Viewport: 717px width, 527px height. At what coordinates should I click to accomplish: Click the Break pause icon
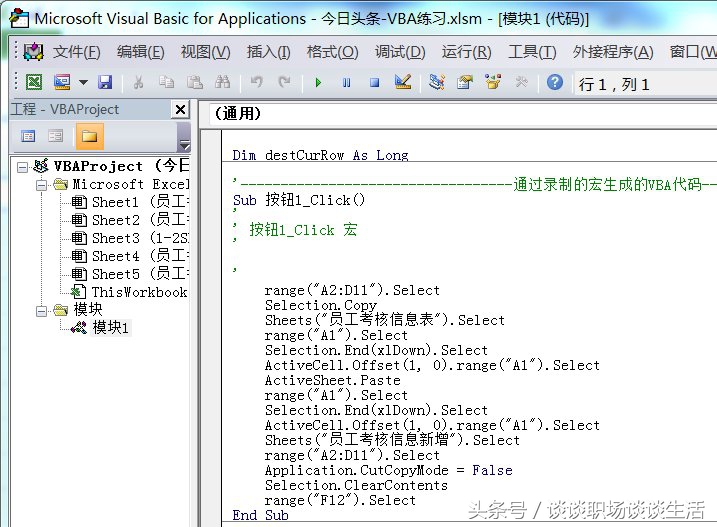(347, 83)
